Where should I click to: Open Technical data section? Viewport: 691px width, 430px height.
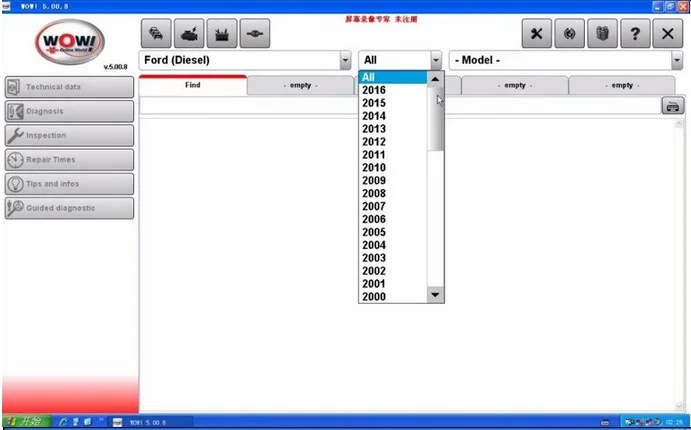pyautogui.click(x=69, y=87)
